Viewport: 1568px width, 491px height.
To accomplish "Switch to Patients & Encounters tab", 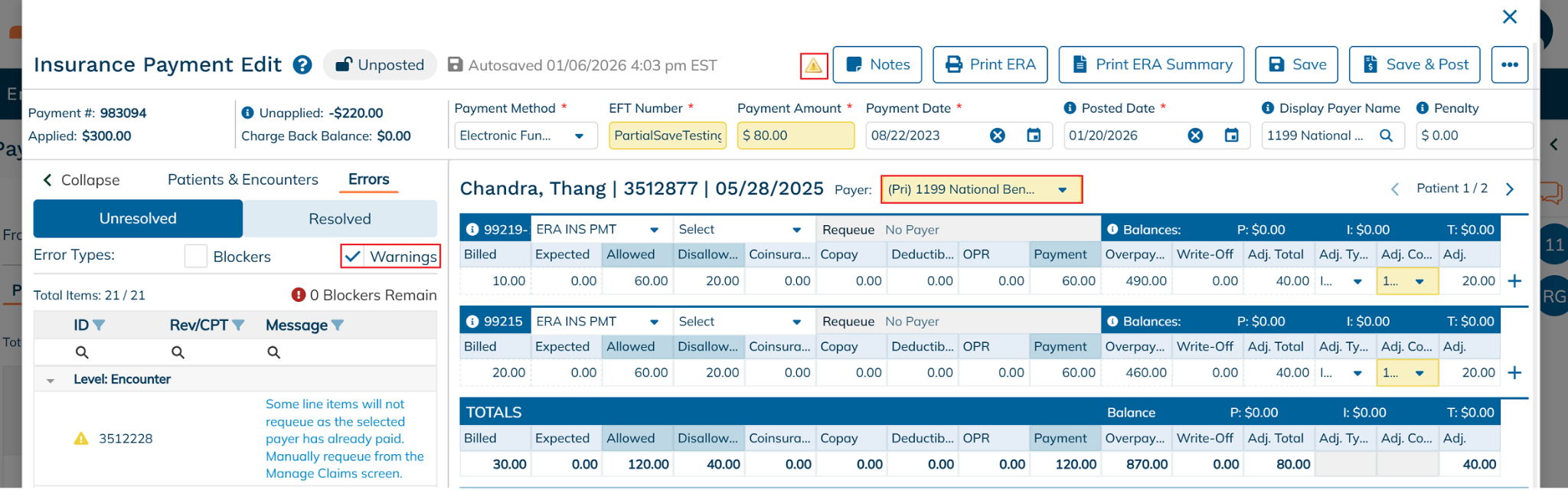I will tap(243, 179).
